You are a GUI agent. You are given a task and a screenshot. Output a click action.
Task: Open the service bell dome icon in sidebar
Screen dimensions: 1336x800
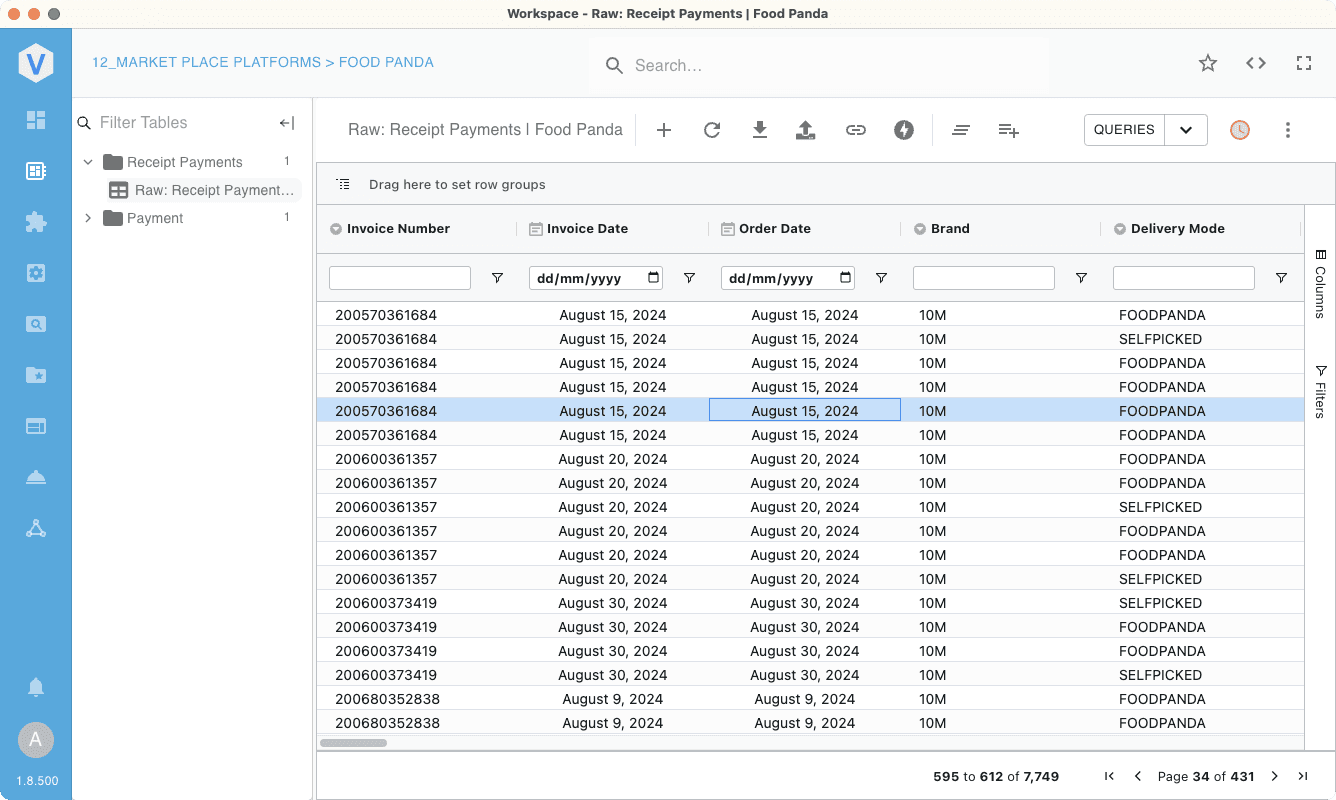coord(36,477)
